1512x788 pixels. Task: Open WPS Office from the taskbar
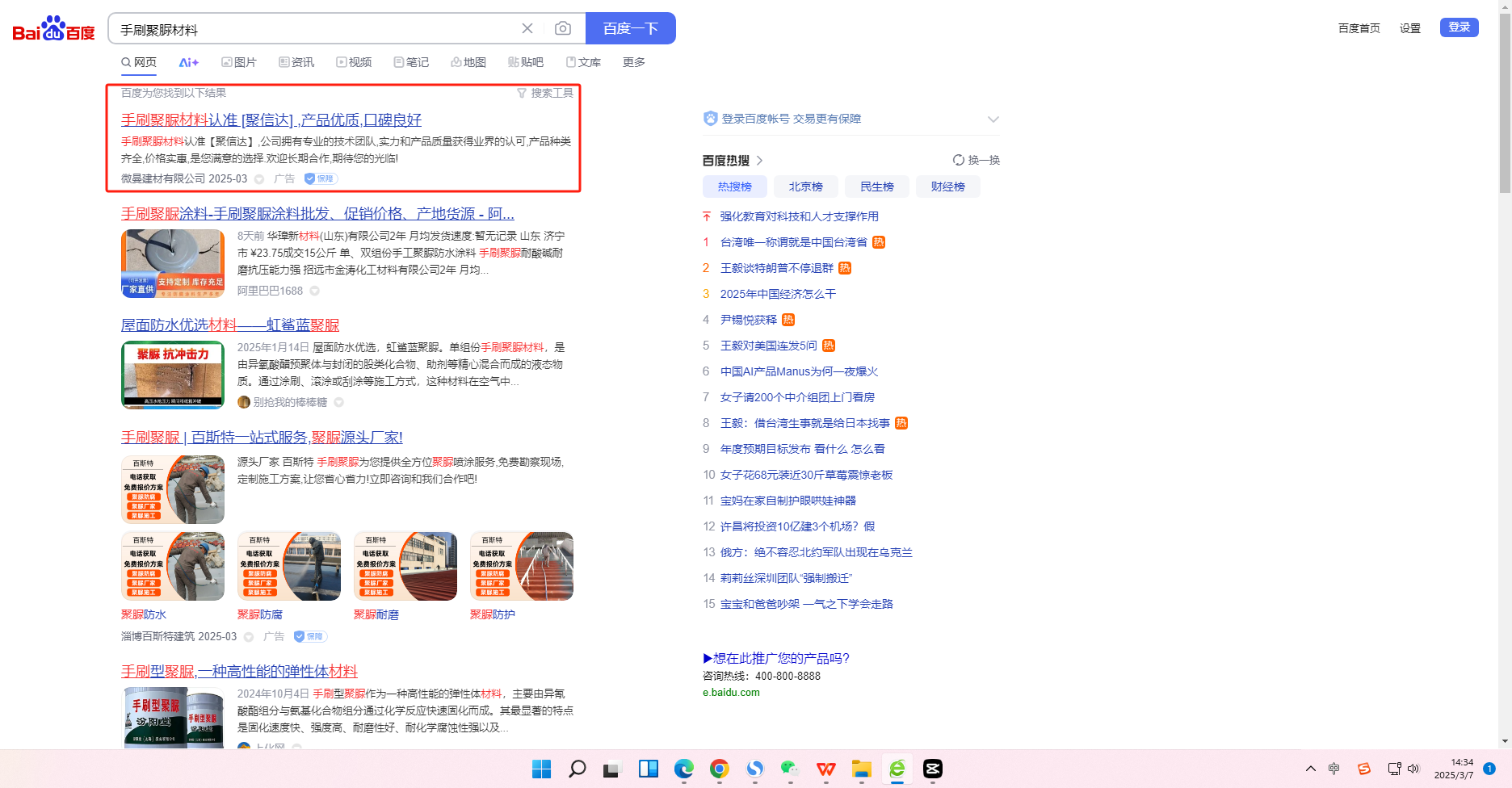[x=825, y=769]
